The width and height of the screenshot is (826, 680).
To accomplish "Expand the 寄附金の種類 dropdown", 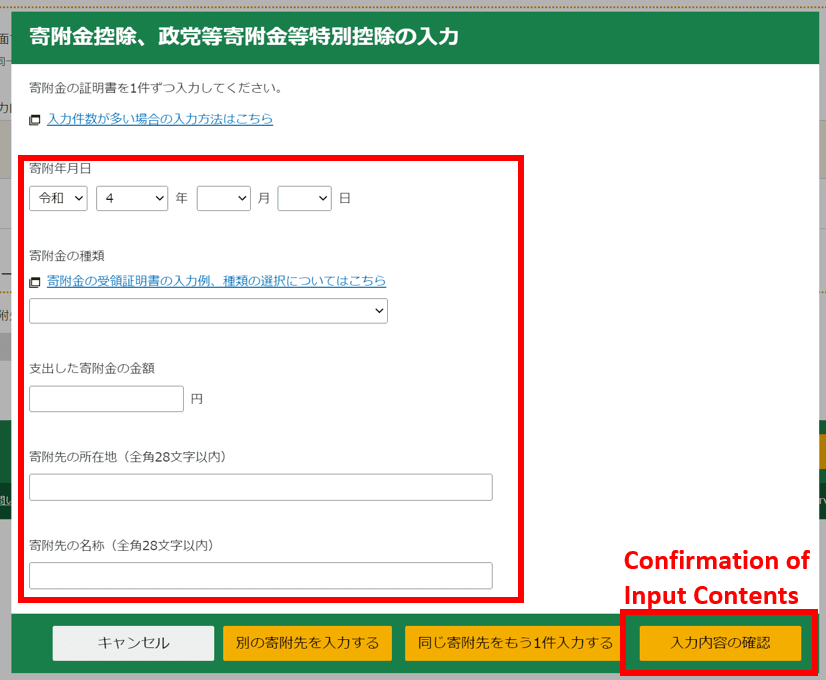I will (208, 311).
